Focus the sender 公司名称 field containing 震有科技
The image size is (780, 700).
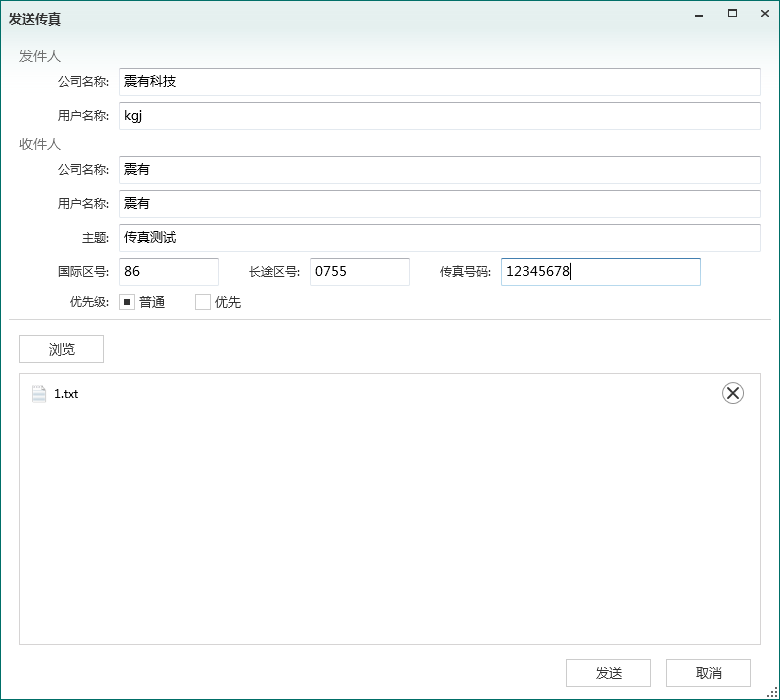pyautogui.click(x=439, y=82)
